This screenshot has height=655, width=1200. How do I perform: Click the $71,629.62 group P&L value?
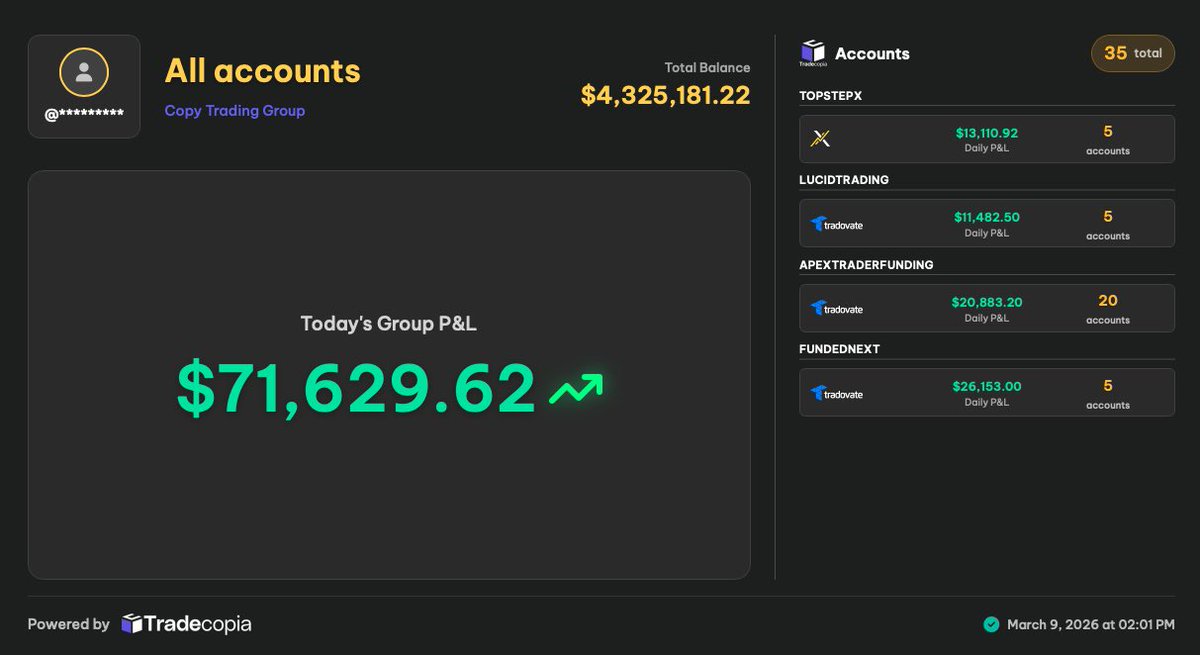point(357,388)
